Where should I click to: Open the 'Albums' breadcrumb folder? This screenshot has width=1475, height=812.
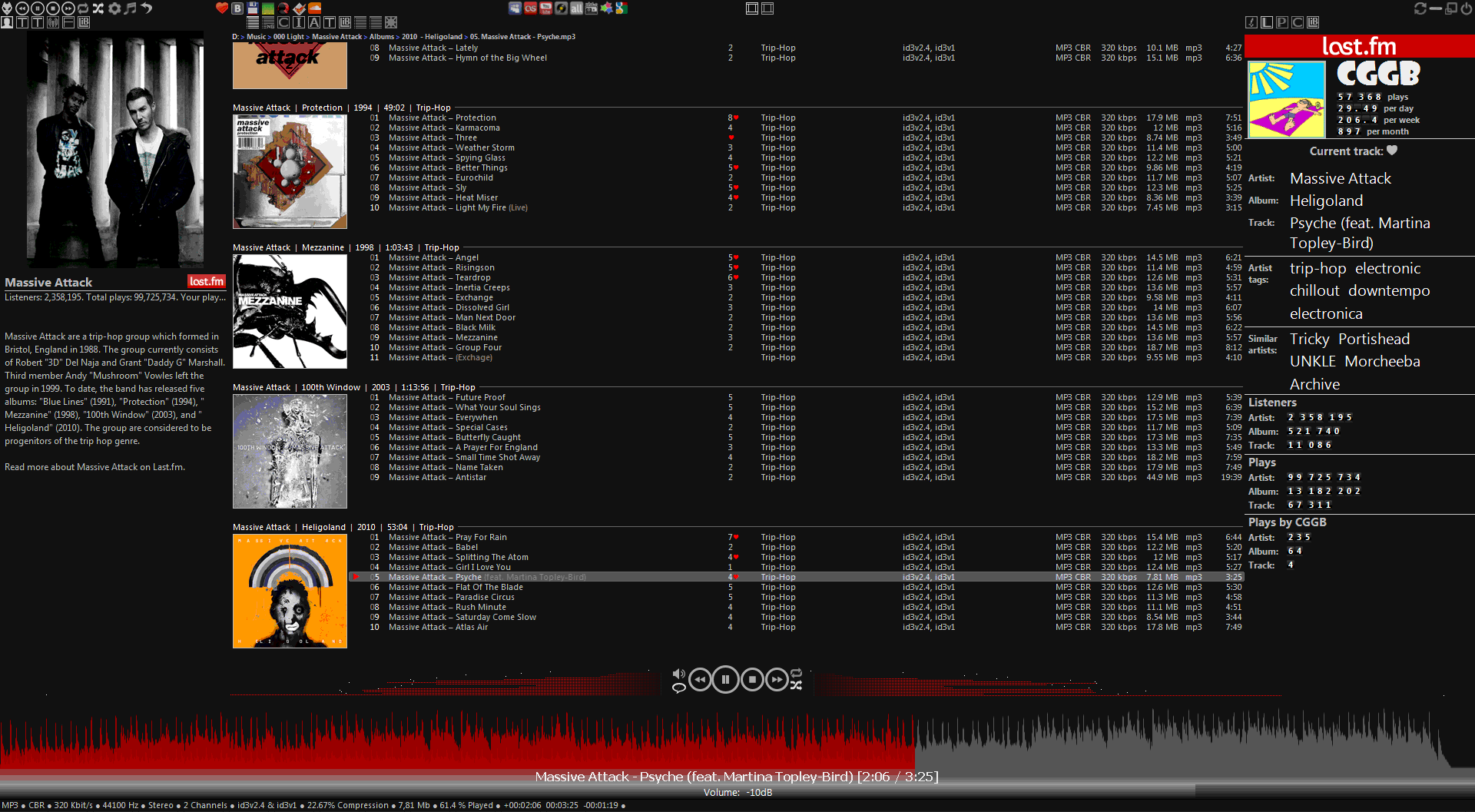coord(382,37)
